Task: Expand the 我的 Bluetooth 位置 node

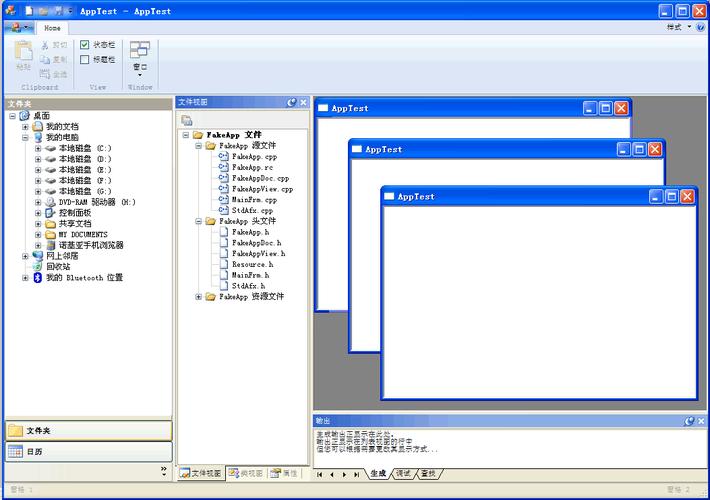Action: 25,278
